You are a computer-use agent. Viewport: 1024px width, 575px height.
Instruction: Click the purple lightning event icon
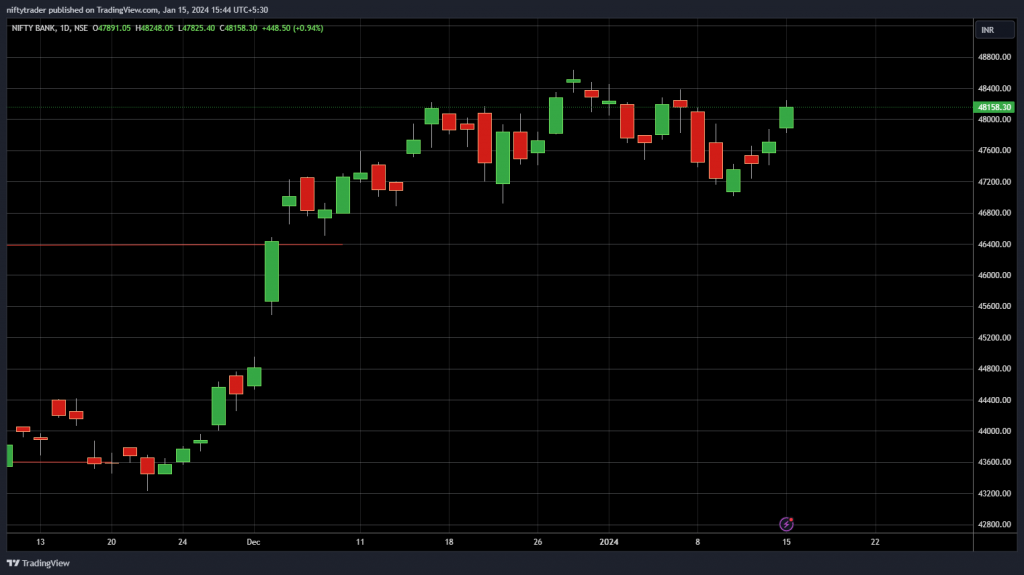click(x=786, y=524)
